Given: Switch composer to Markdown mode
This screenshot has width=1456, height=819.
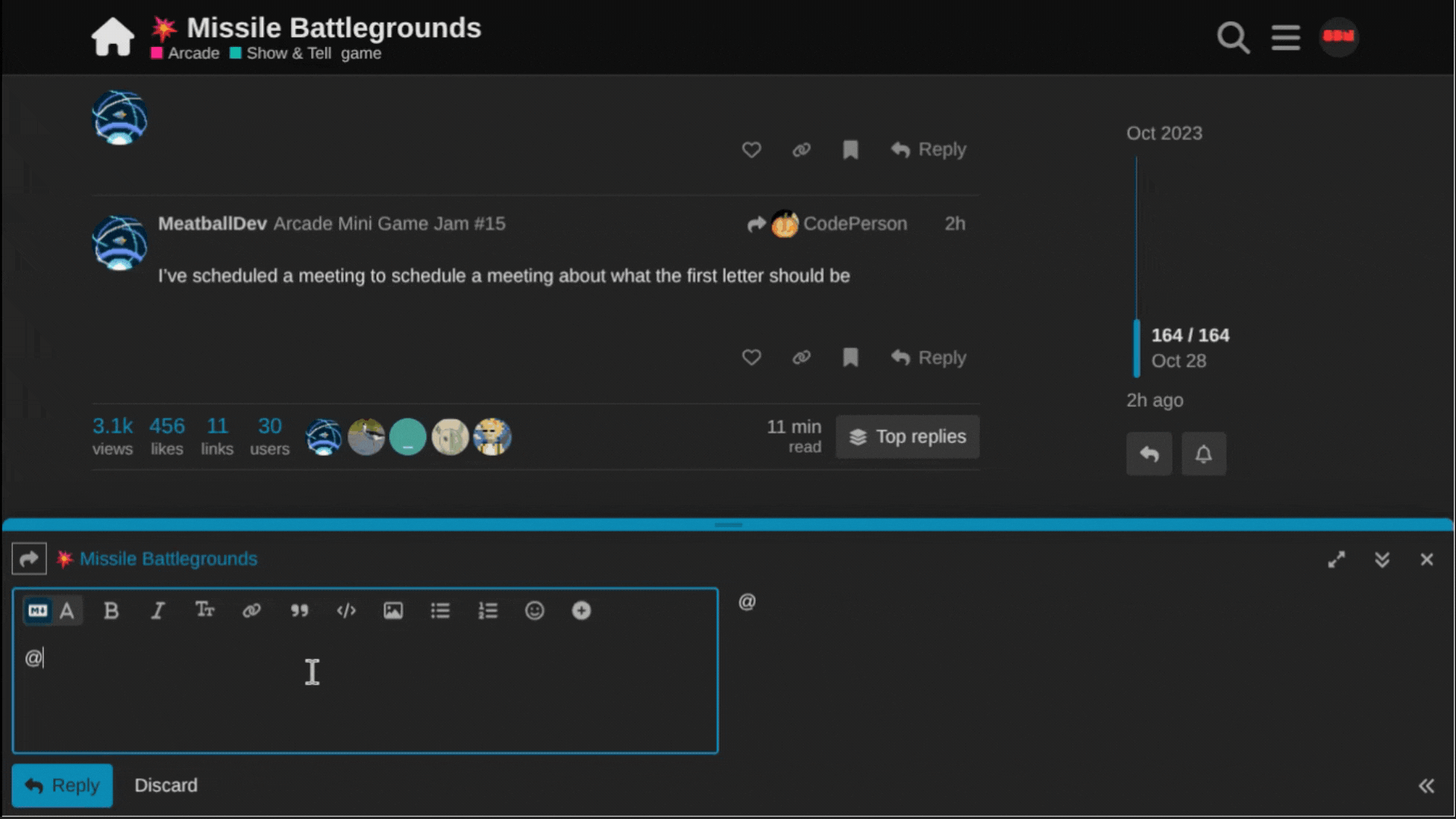Looking at the screenshot, I should point(38,610).
